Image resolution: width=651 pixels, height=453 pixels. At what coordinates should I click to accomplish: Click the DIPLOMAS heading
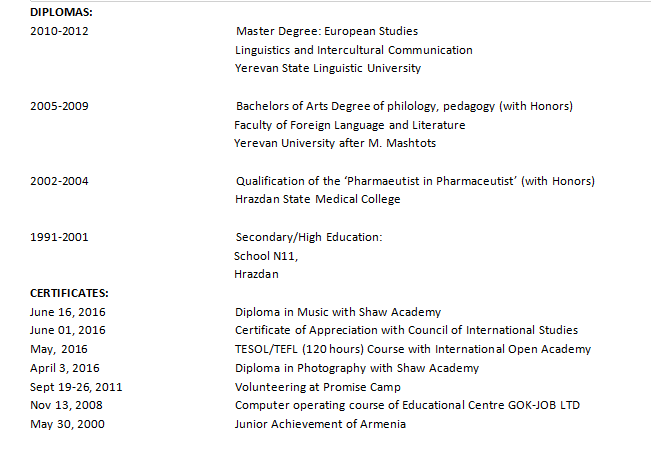click(64, 12)
